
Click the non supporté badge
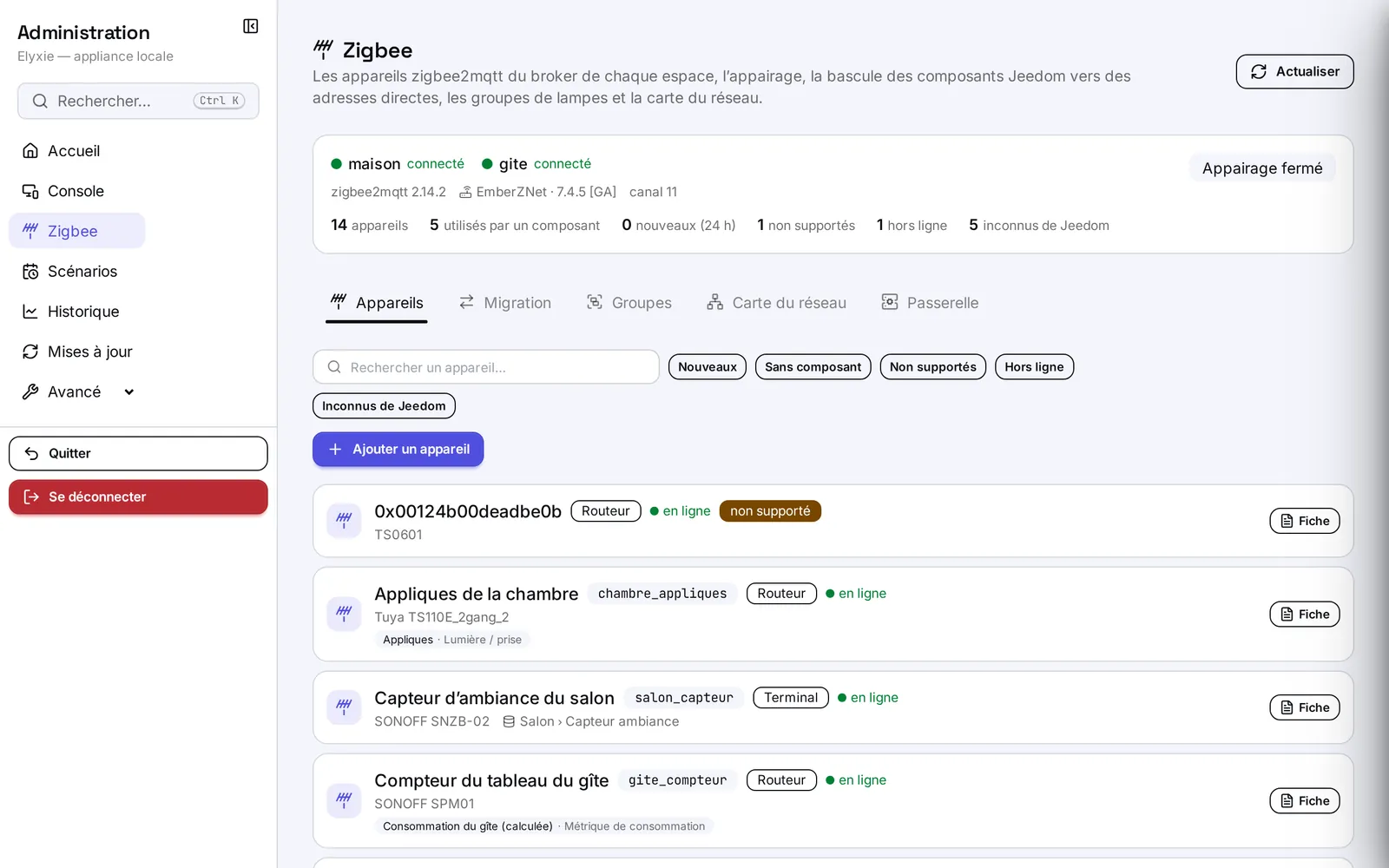[770, 511]
